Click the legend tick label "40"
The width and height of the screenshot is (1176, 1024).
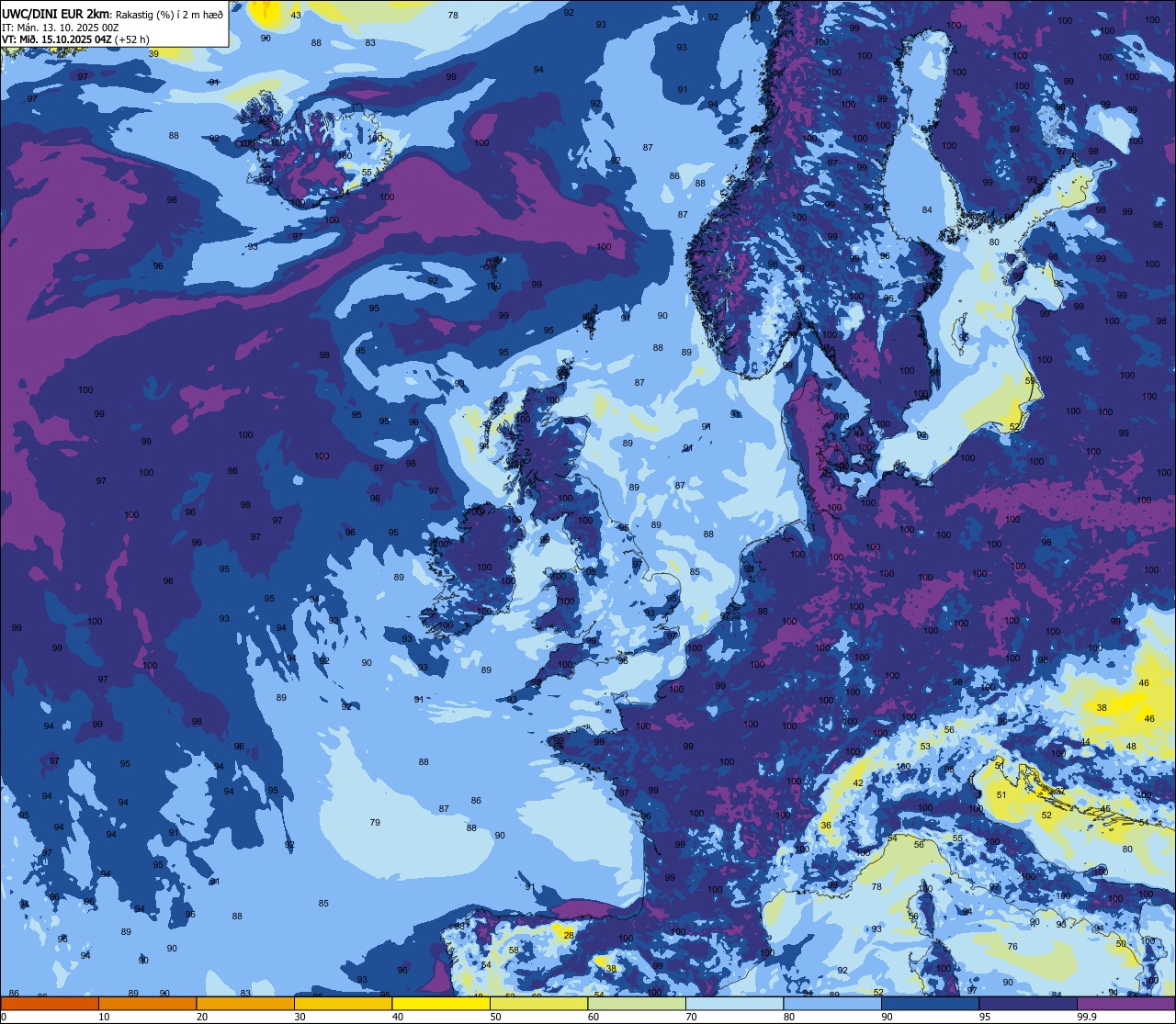coord(397,1018)
